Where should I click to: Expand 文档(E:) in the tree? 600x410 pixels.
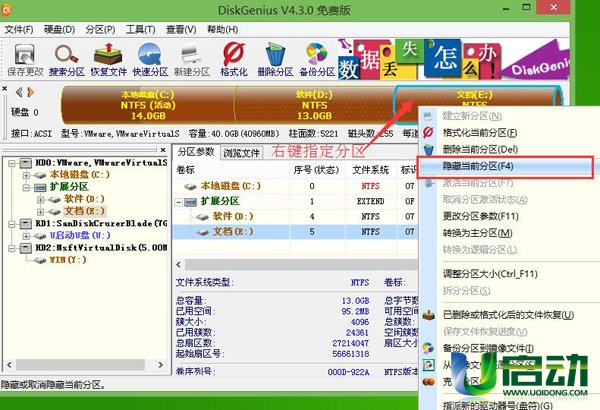click(x=40, y=211)
